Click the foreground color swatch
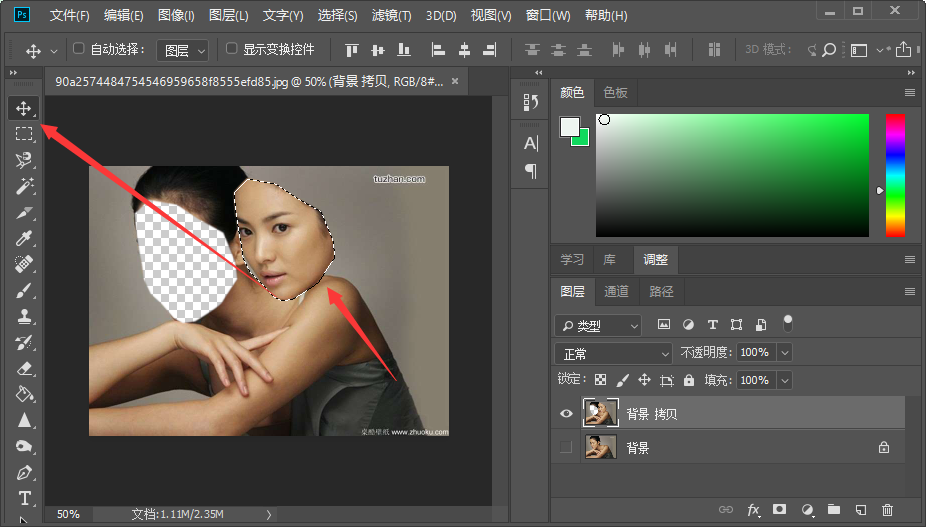The height and width of the screenshot is (527, 926). click(569, 126)
